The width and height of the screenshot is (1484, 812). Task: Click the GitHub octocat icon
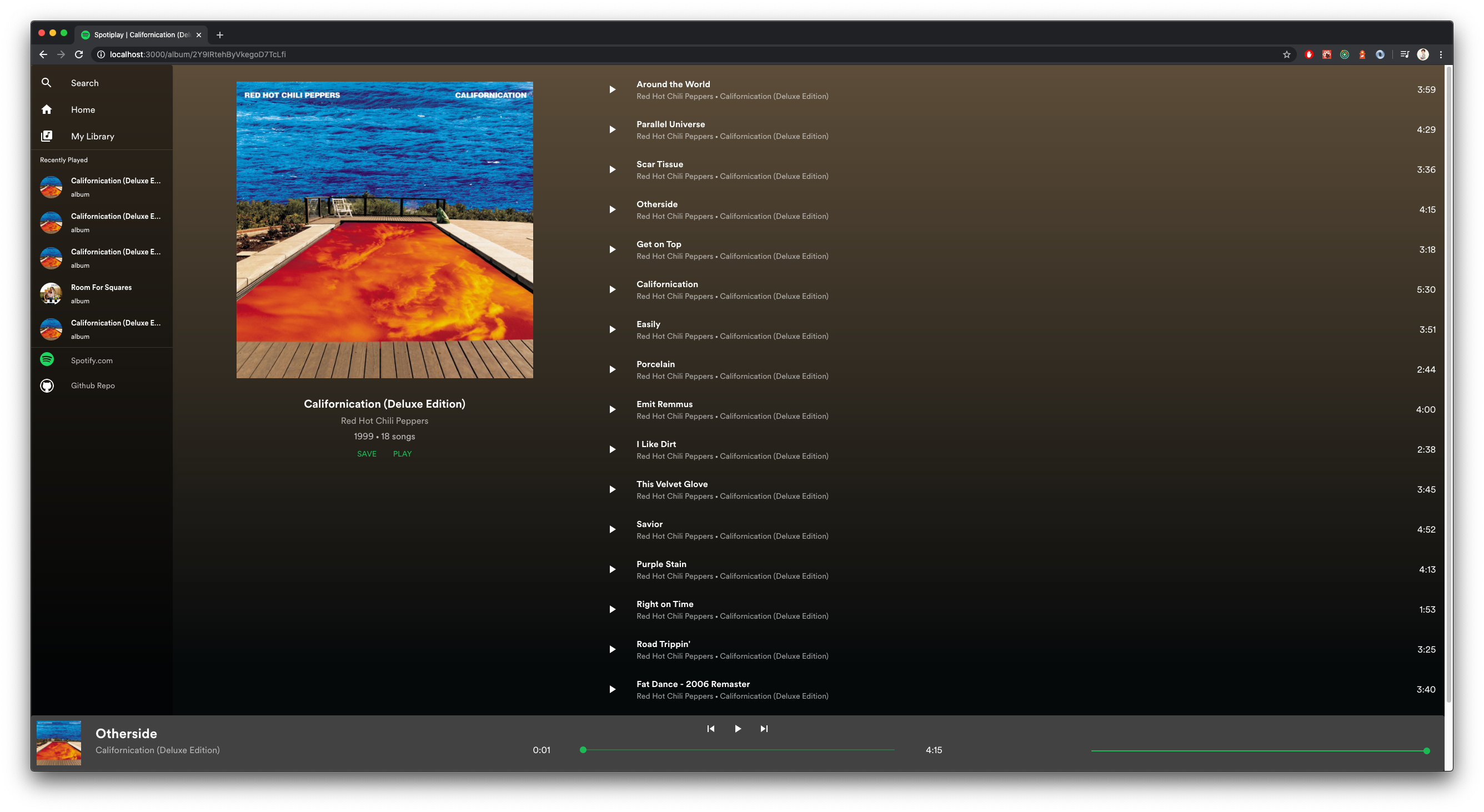(x=47, y=385)
